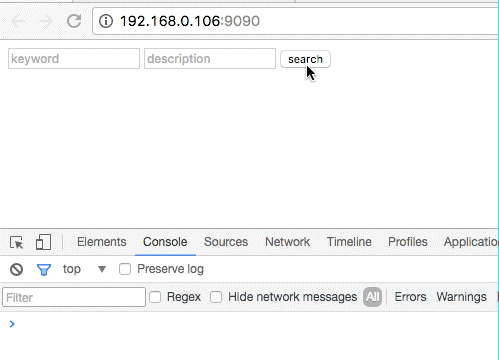
Task: Tick Hide network messages checkbox
Action: (x=216, y=297)
